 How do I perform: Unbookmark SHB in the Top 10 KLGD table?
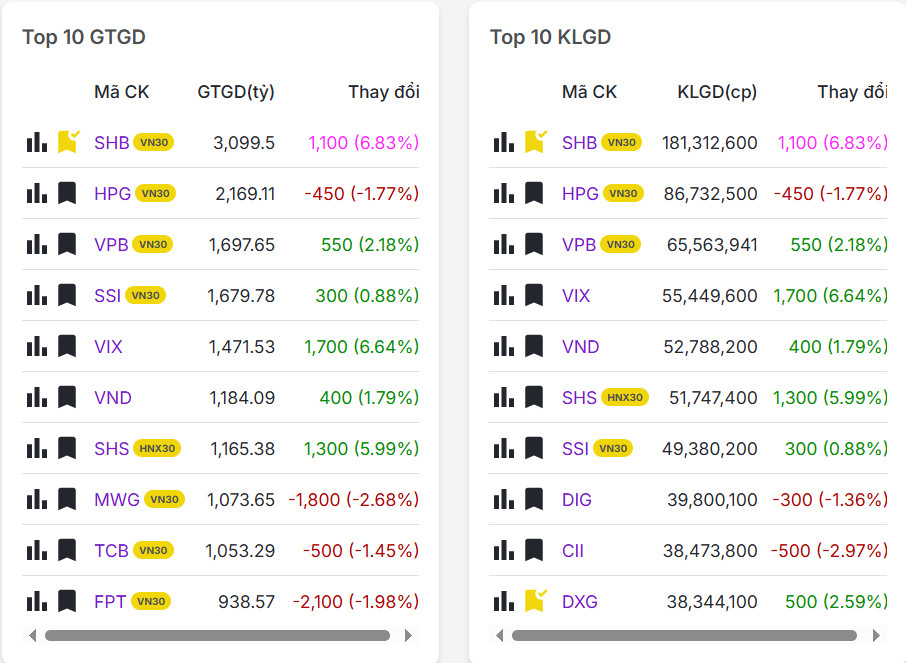(x=535, y=142)
